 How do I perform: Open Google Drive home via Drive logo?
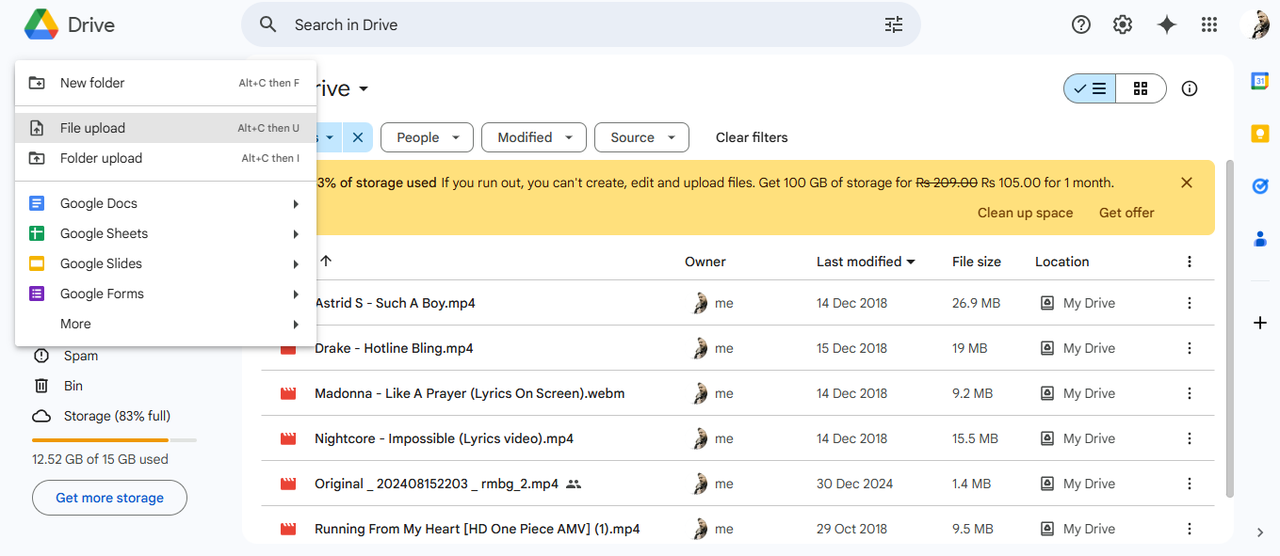(70, 25)
